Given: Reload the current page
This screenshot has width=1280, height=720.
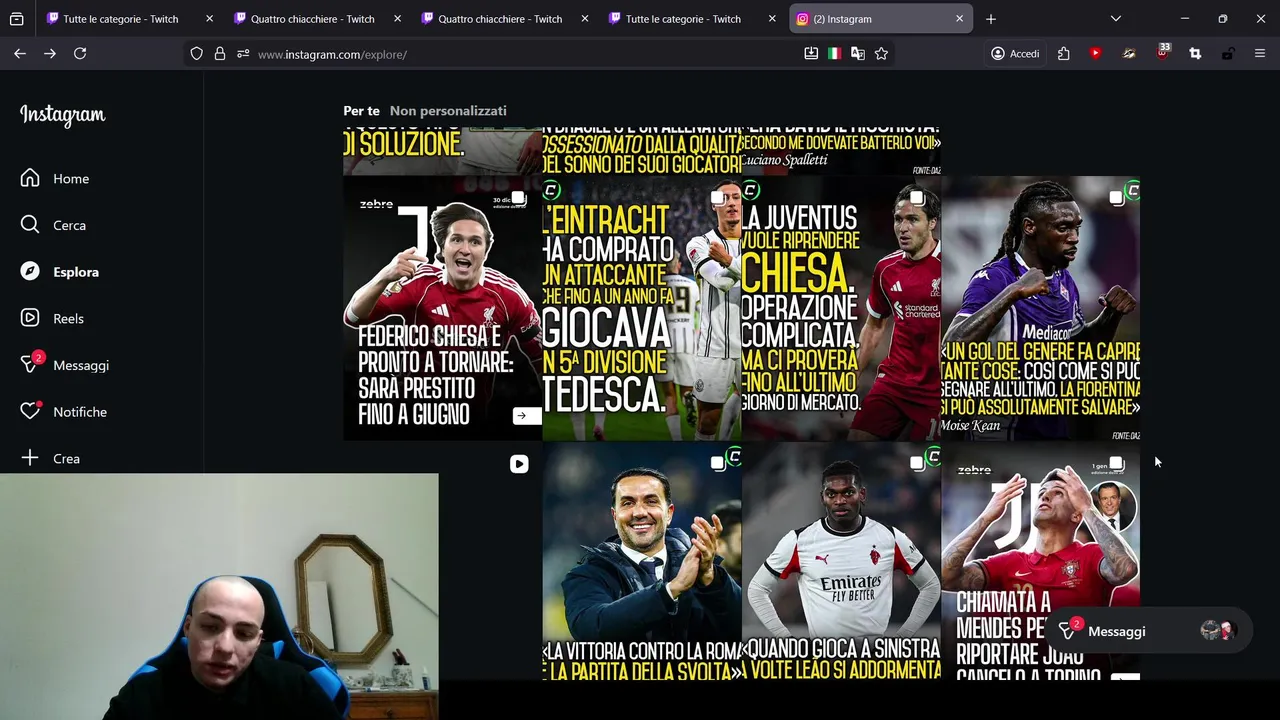Looking at the screenshot, I should [80, 54].
